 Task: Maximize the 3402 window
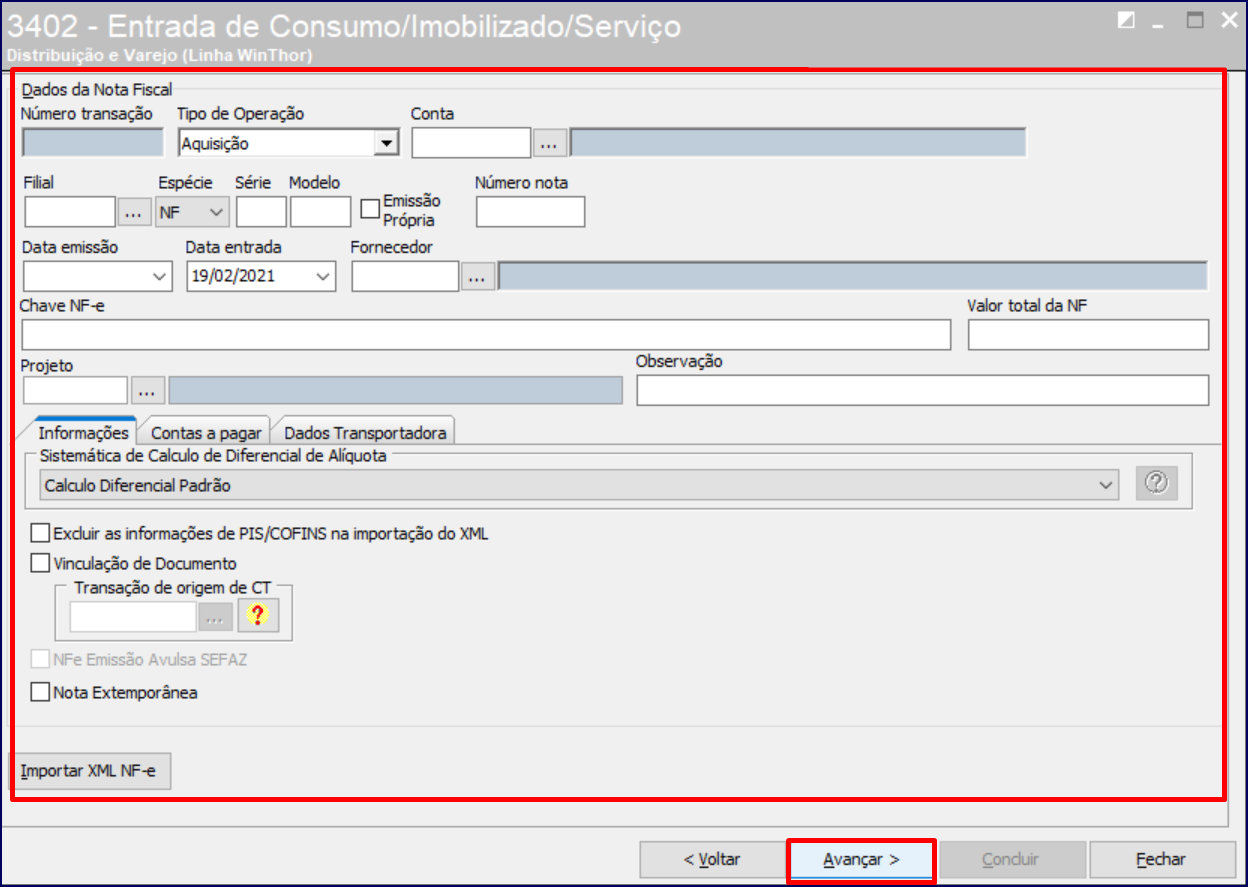point(1195,20)
